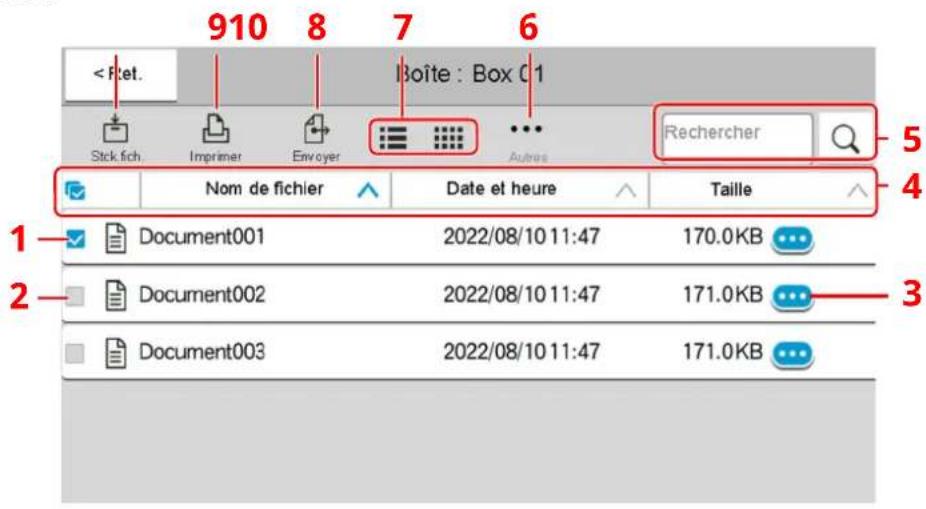926x509 pixels.
Task: Click the Rechercher search field
Action: tap(736, 133)
